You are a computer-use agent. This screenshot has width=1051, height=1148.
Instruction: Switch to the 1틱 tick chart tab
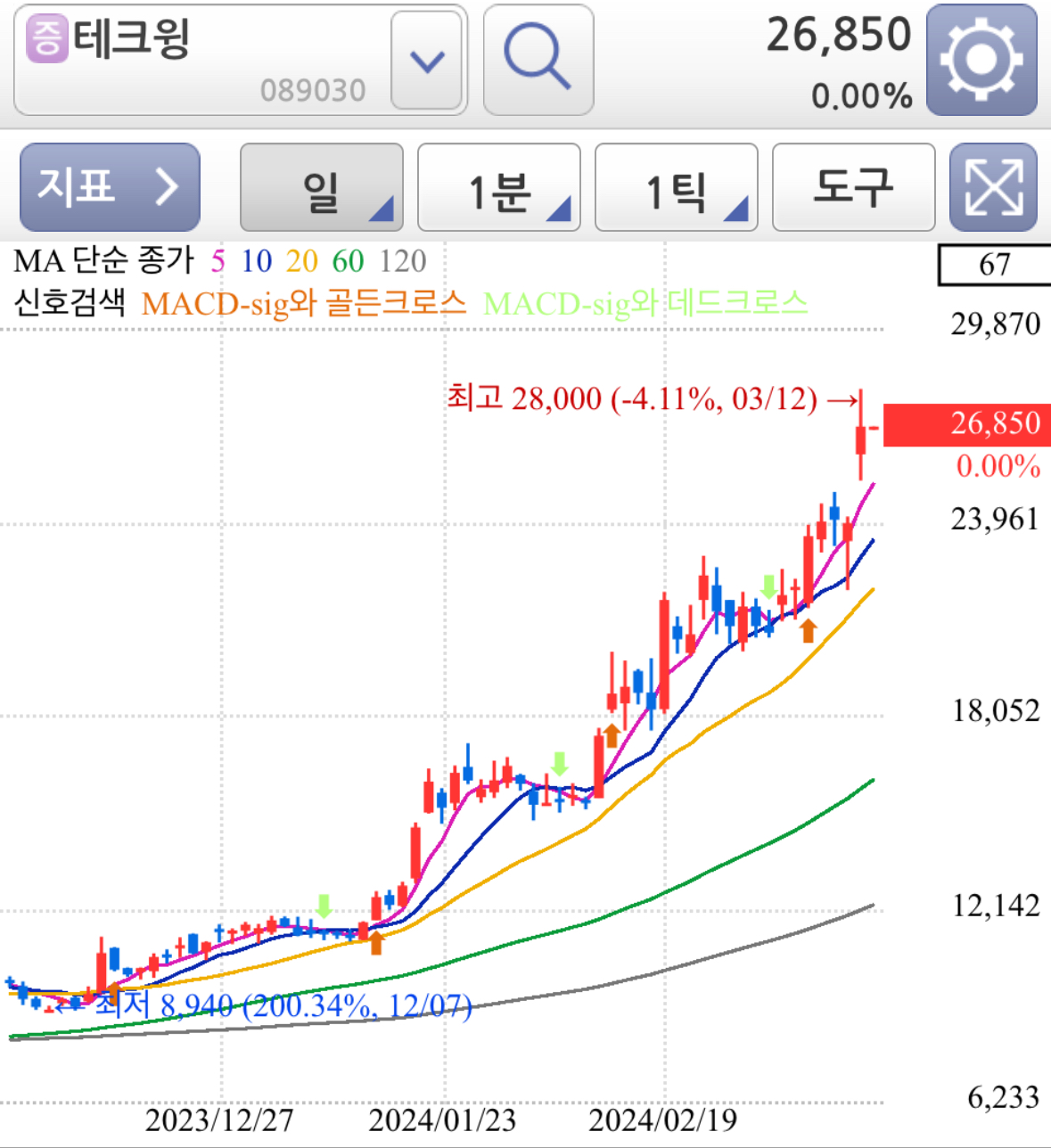click(x=675, y=188)
